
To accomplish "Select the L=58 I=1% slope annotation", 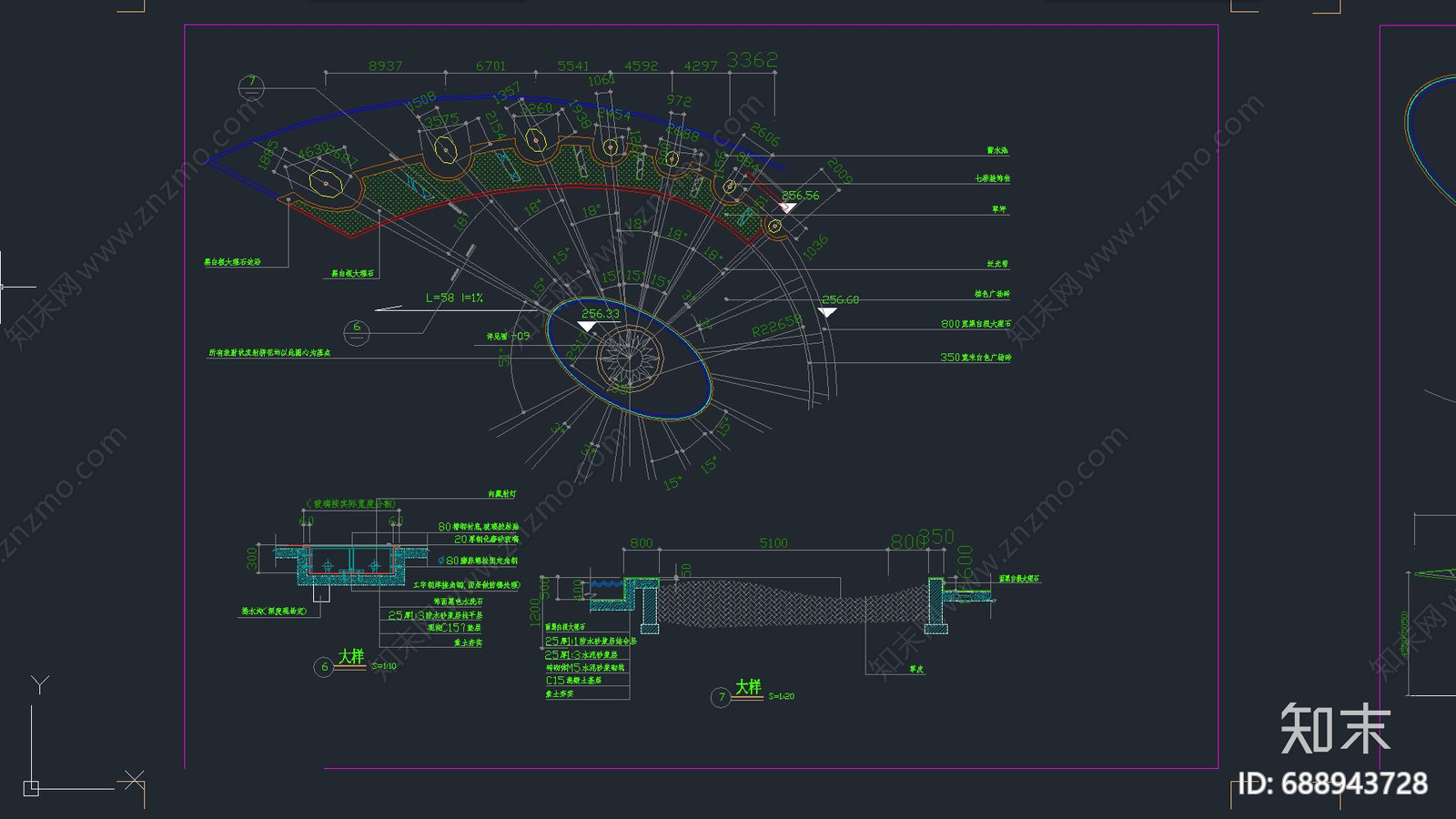I will (x=454, y=298).
